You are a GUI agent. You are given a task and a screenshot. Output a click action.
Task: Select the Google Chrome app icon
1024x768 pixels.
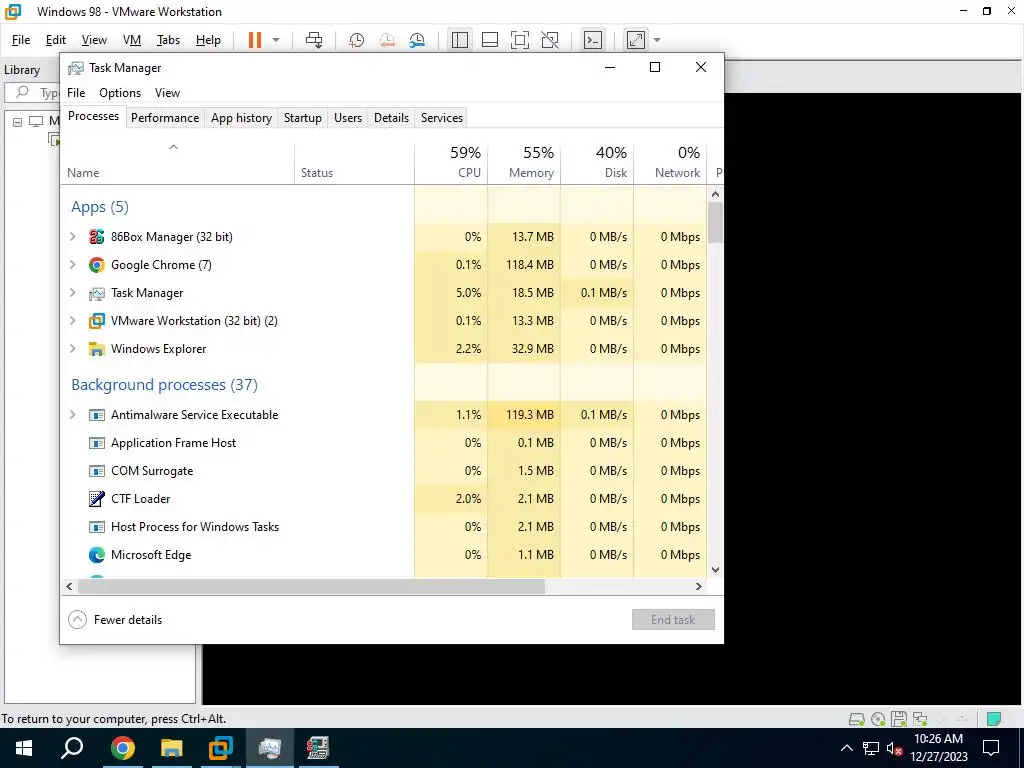[97, 264]
